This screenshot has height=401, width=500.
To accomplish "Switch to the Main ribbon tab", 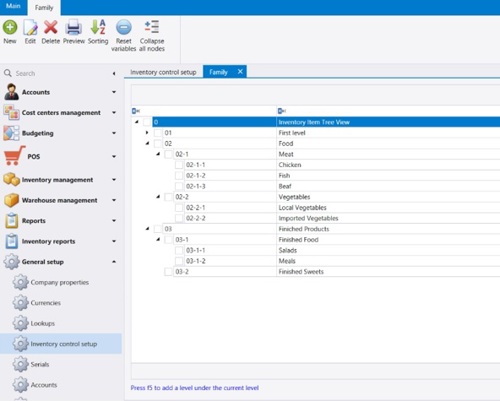I will click(13, 7).
